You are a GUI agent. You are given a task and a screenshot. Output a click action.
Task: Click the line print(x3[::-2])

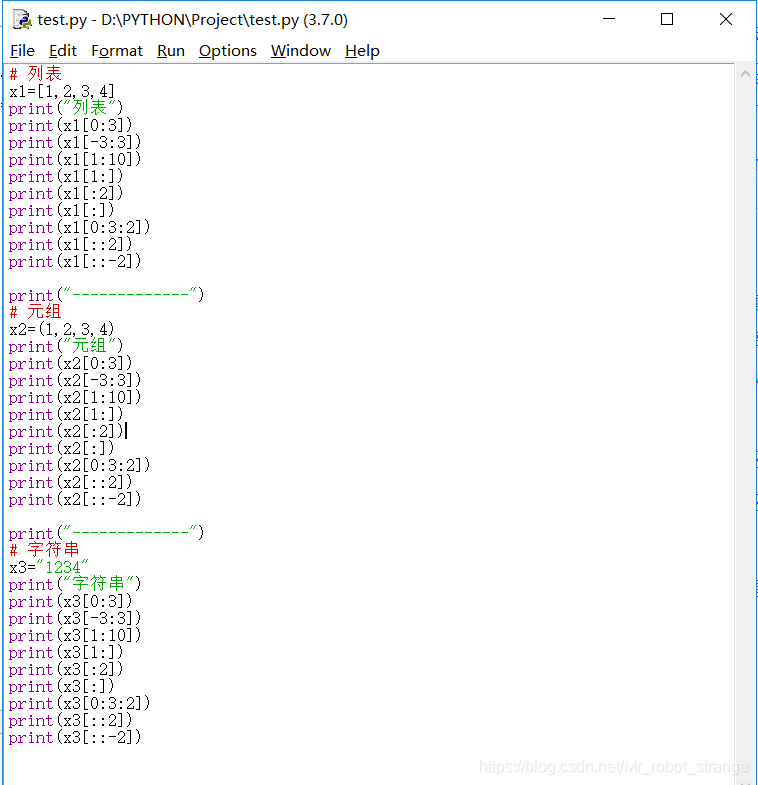(75, 737)
